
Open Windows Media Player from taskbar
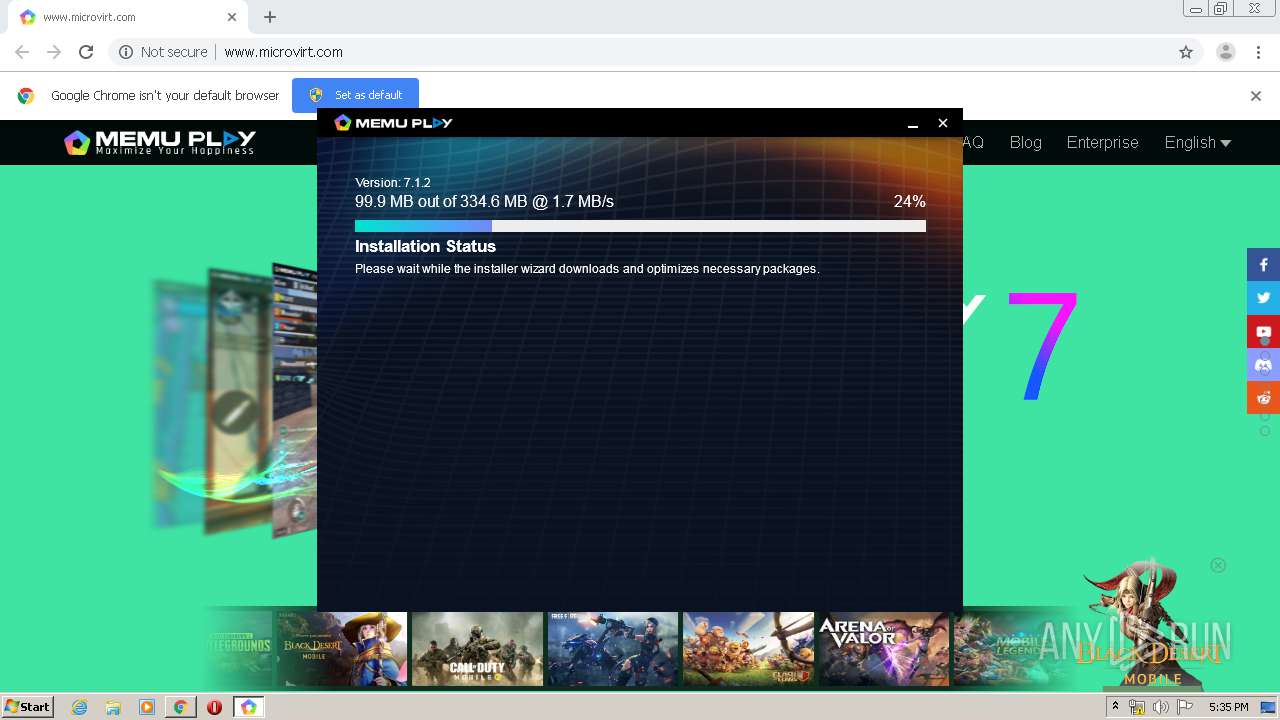[147, 707]
